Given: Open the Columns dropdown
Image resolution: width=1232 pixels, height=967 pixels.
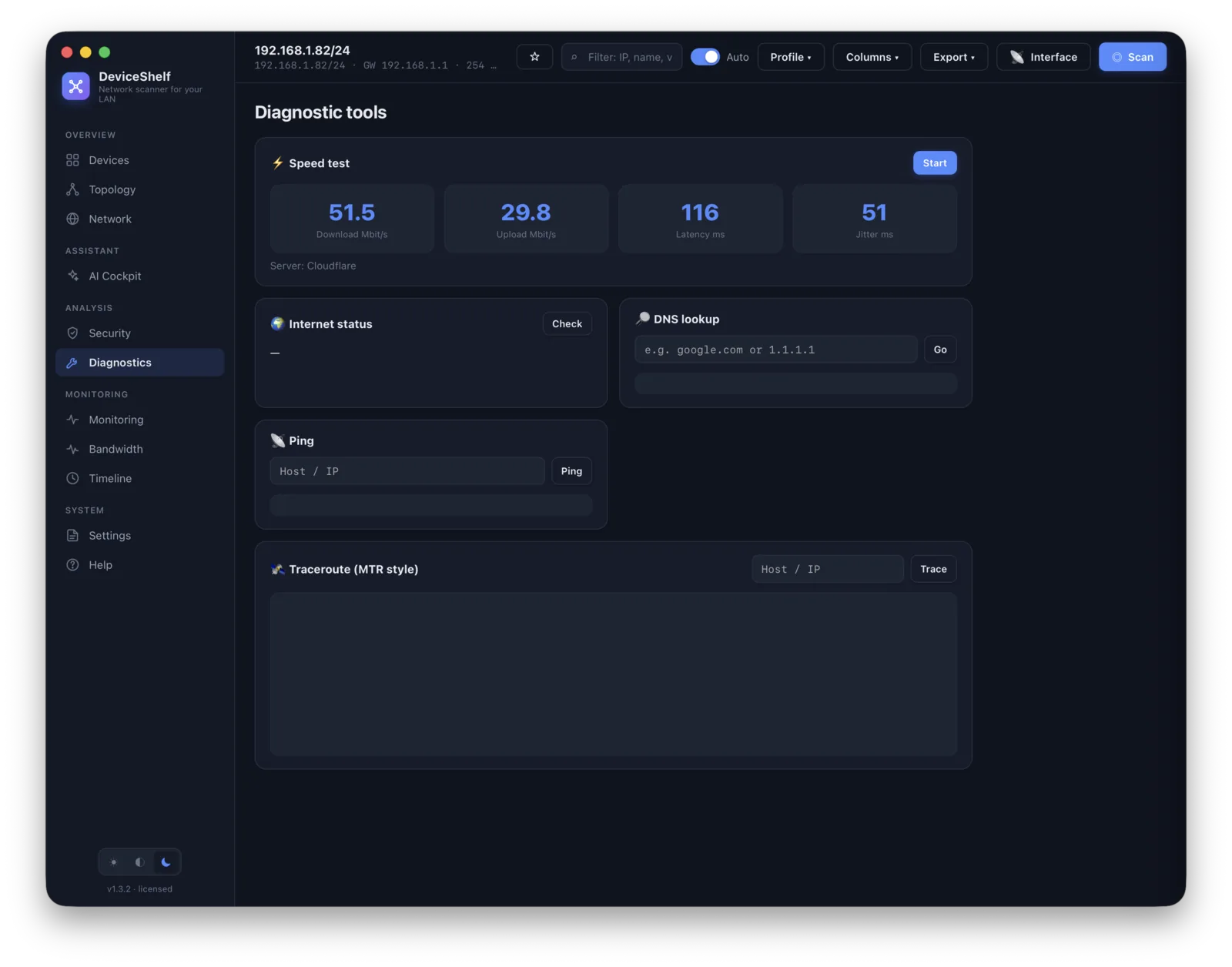Looking at the screenshot, I should 872,57.
